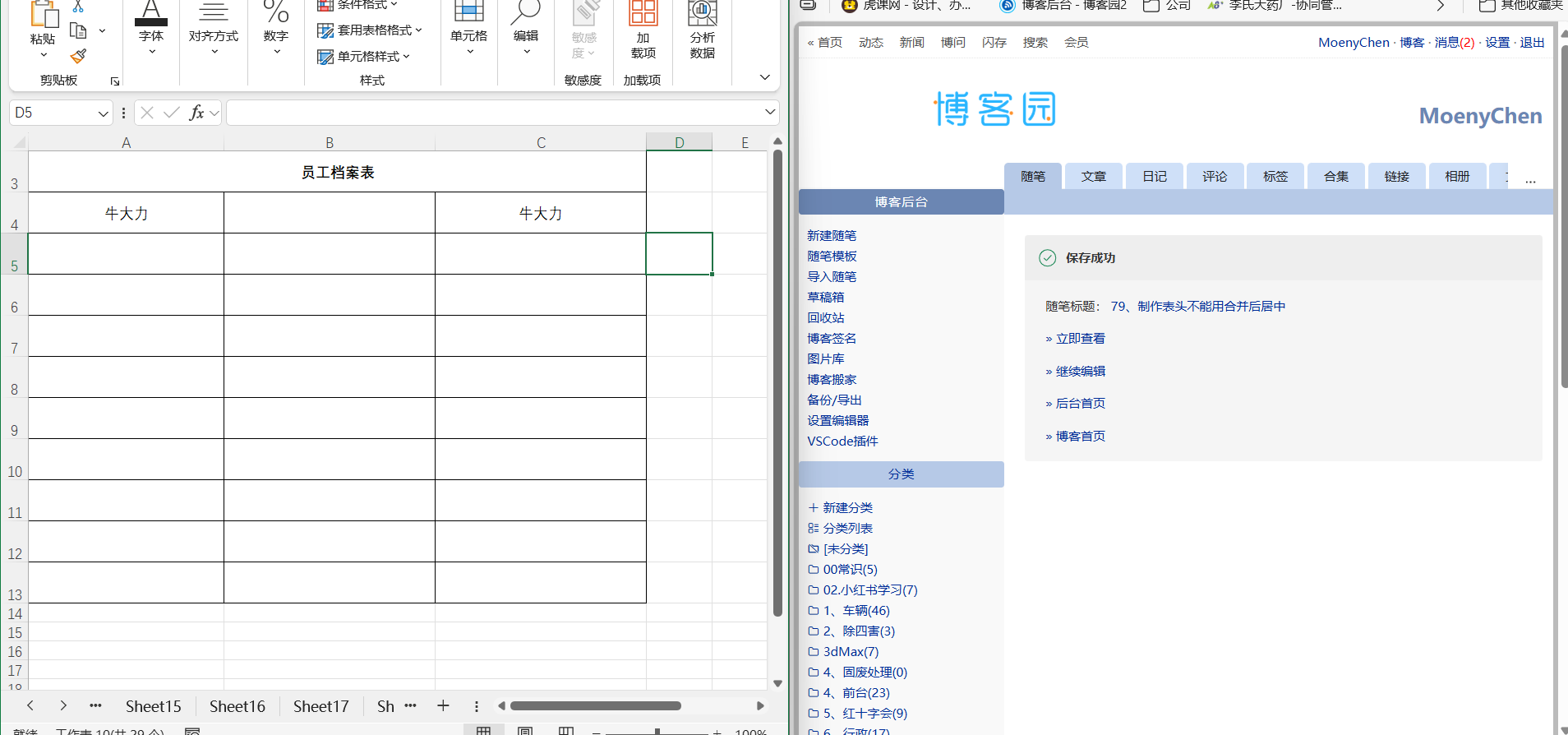Viewport: 1568px width, 735px height.
Task: Open the 相册 tab in blog backend
Action: point(1457,176)
